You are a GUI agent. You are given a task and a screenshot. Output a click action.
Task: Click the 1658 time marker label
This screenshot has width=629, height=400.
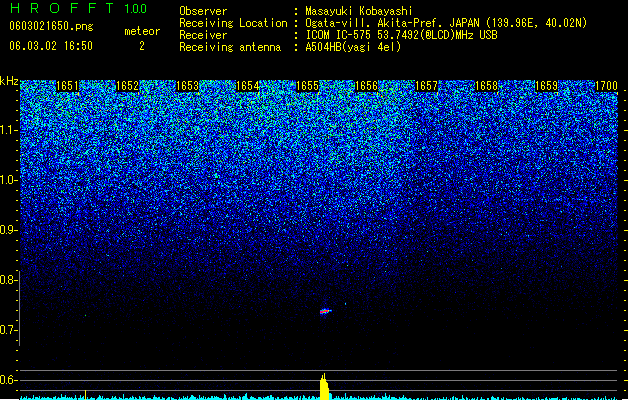[486, 86]
